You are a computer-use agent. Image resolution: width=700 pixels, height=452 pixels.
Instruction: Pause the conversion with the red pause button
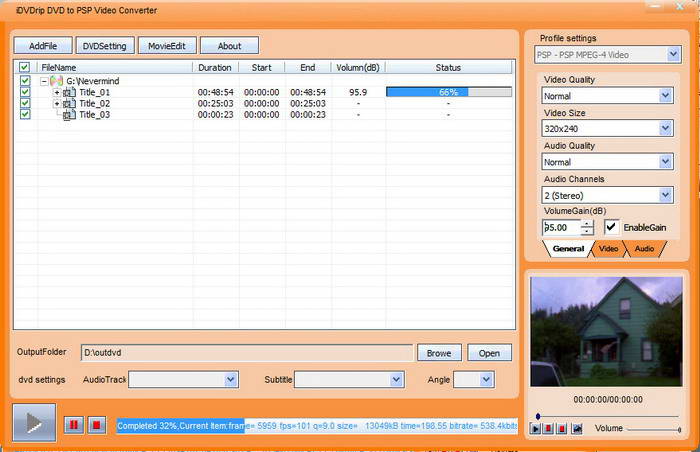[x=73, y=425]
